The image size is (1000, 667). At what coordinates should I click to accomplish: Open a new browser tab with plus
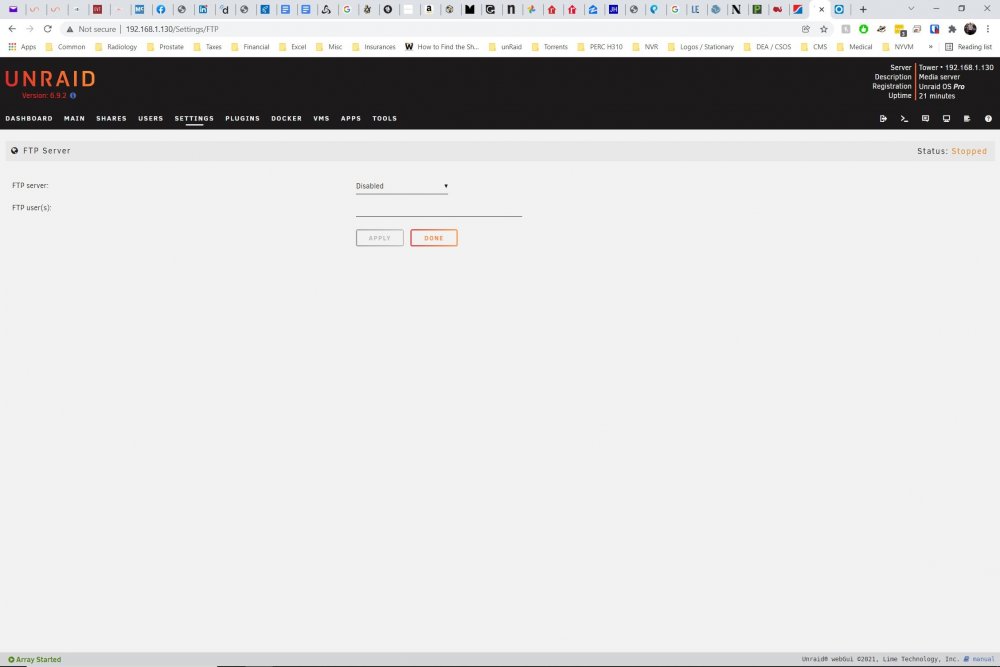863,10
